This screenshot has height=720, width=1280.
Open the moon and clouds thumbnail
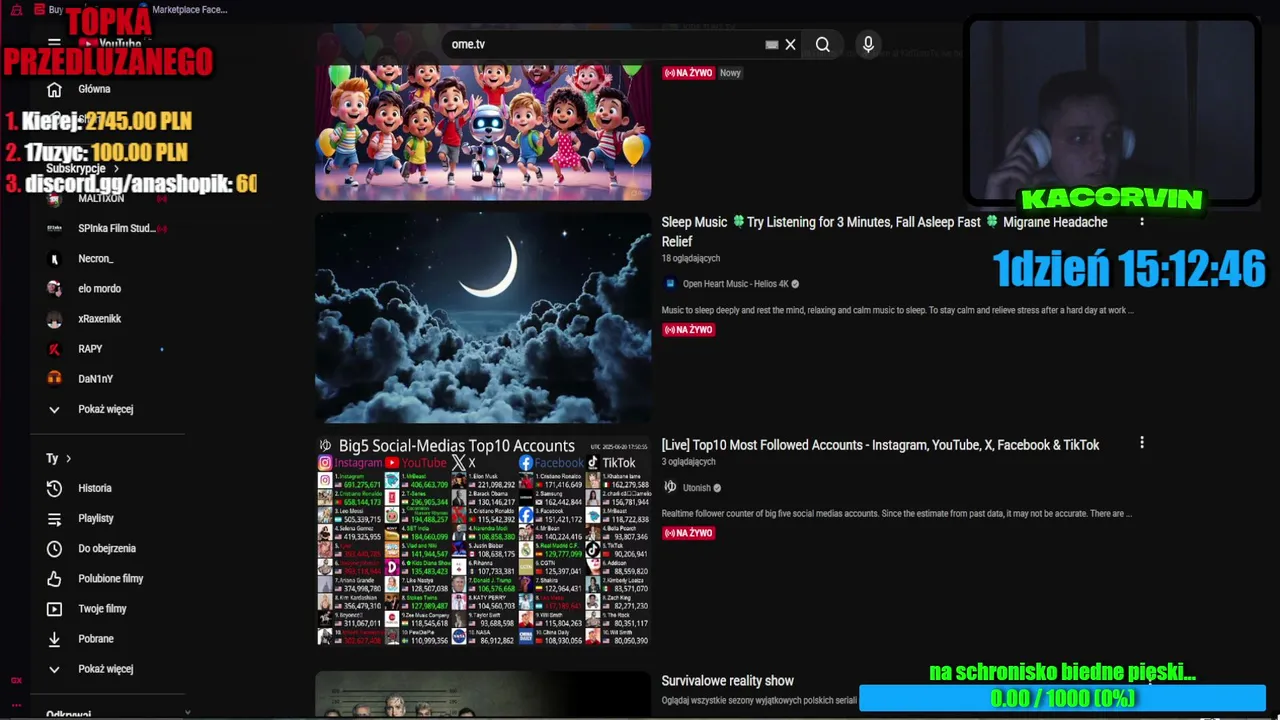pos(483,317)
